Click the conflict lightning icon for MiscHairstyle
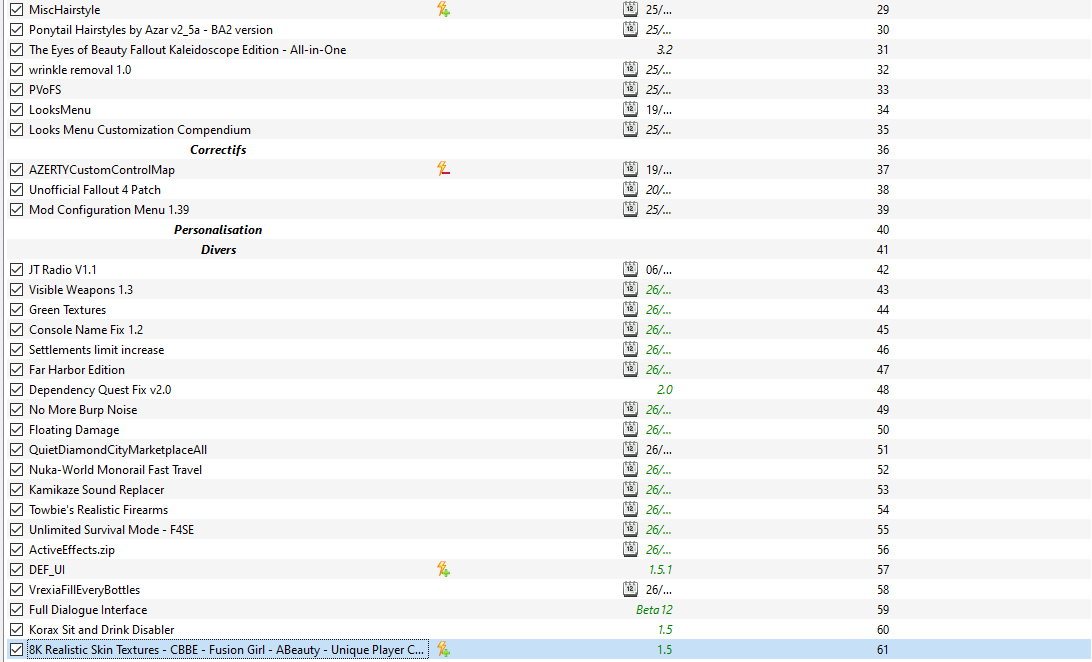1092x662 pixels. coord(443,10)
